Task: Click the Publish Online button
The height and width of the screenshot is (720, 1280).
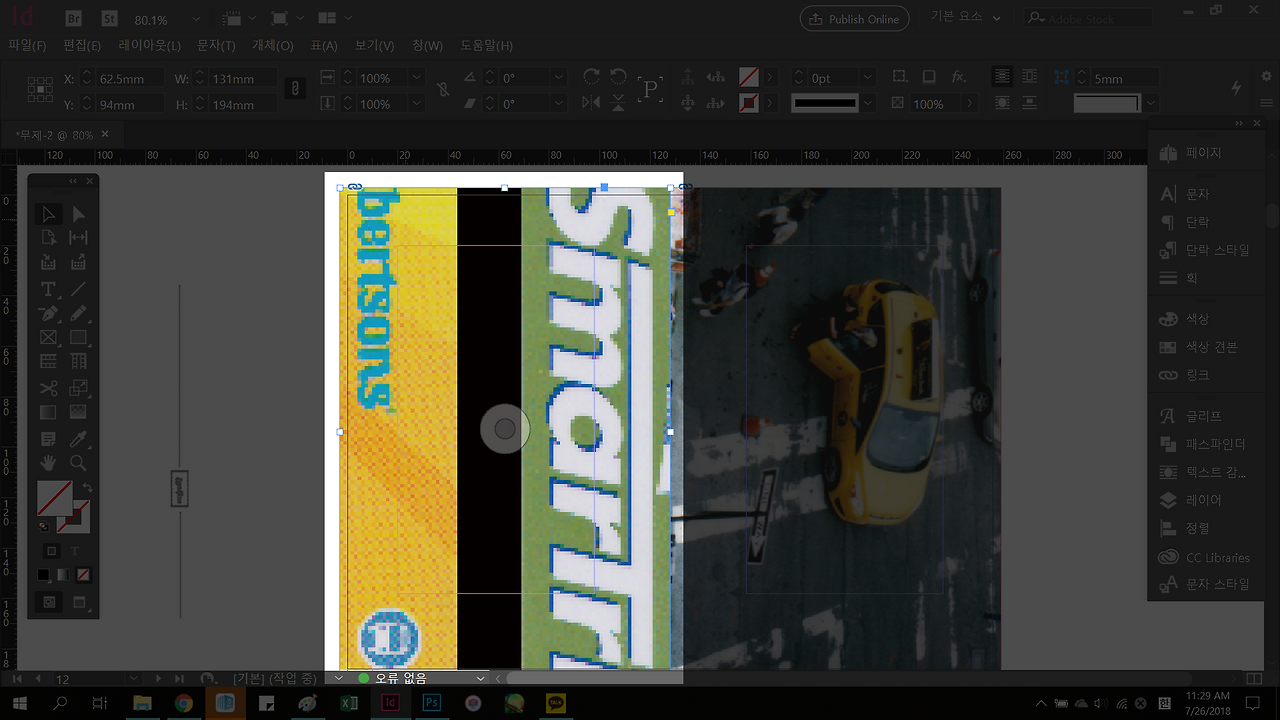Action: [x=855, y=19]
